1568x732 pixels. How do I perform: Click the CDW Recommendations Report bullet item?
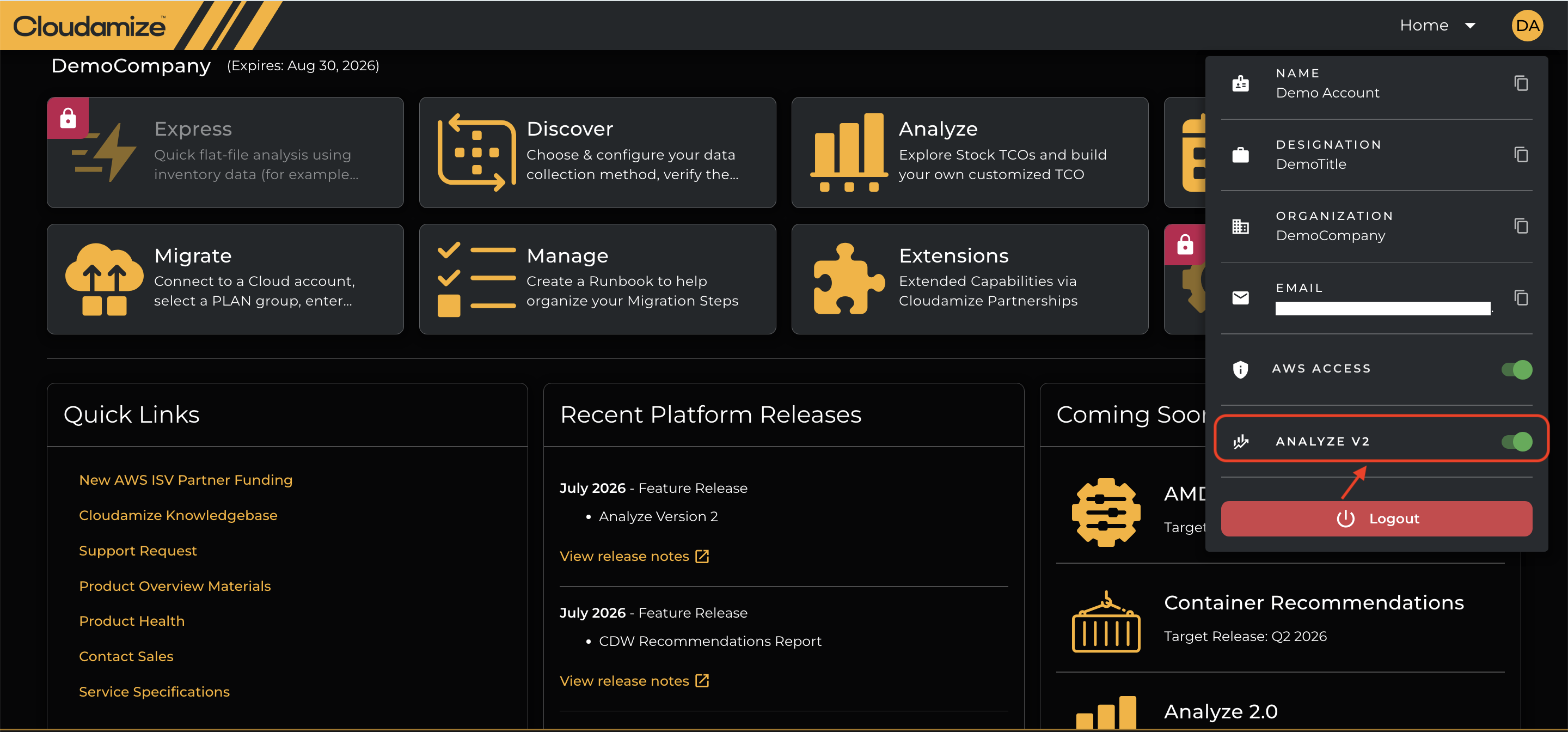[710, 641]
